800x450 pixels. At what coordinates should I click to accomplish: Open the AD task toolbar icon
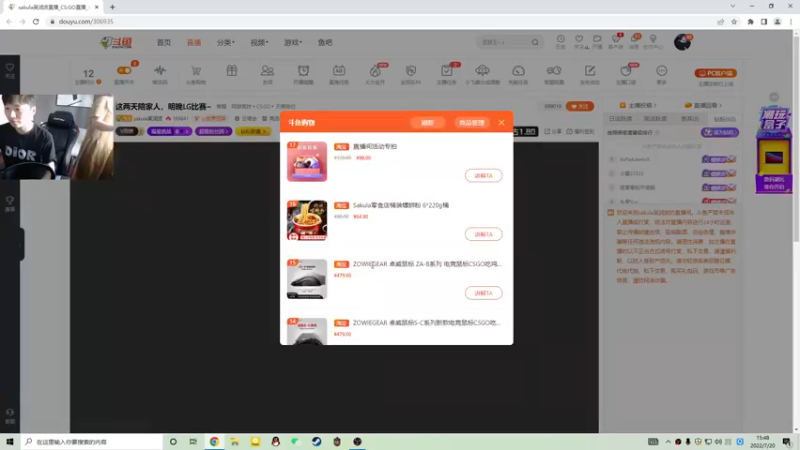[x=339, y=70]
